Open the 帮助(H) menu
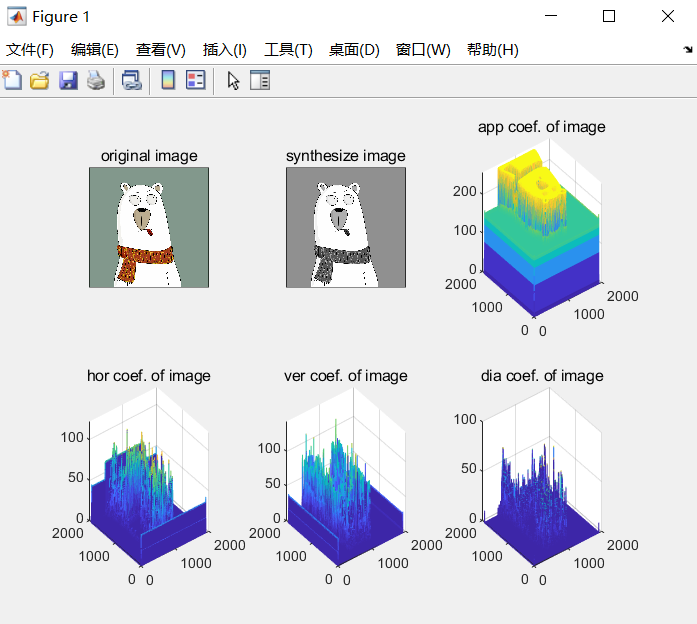The height and width of the screenshot is (624, 697). tap(493, 50)
